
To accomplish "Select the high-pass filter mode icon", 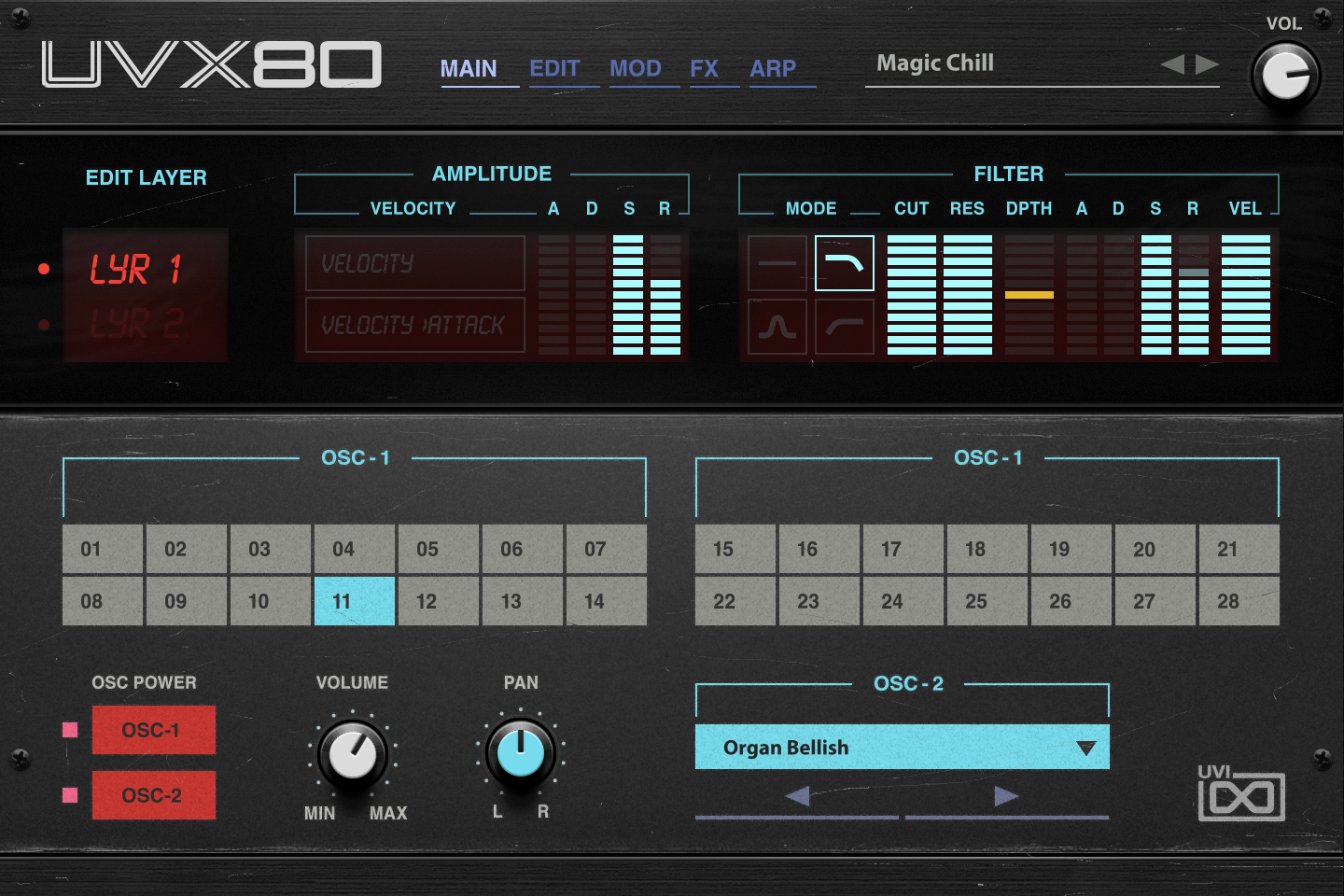I will (844, 328).
